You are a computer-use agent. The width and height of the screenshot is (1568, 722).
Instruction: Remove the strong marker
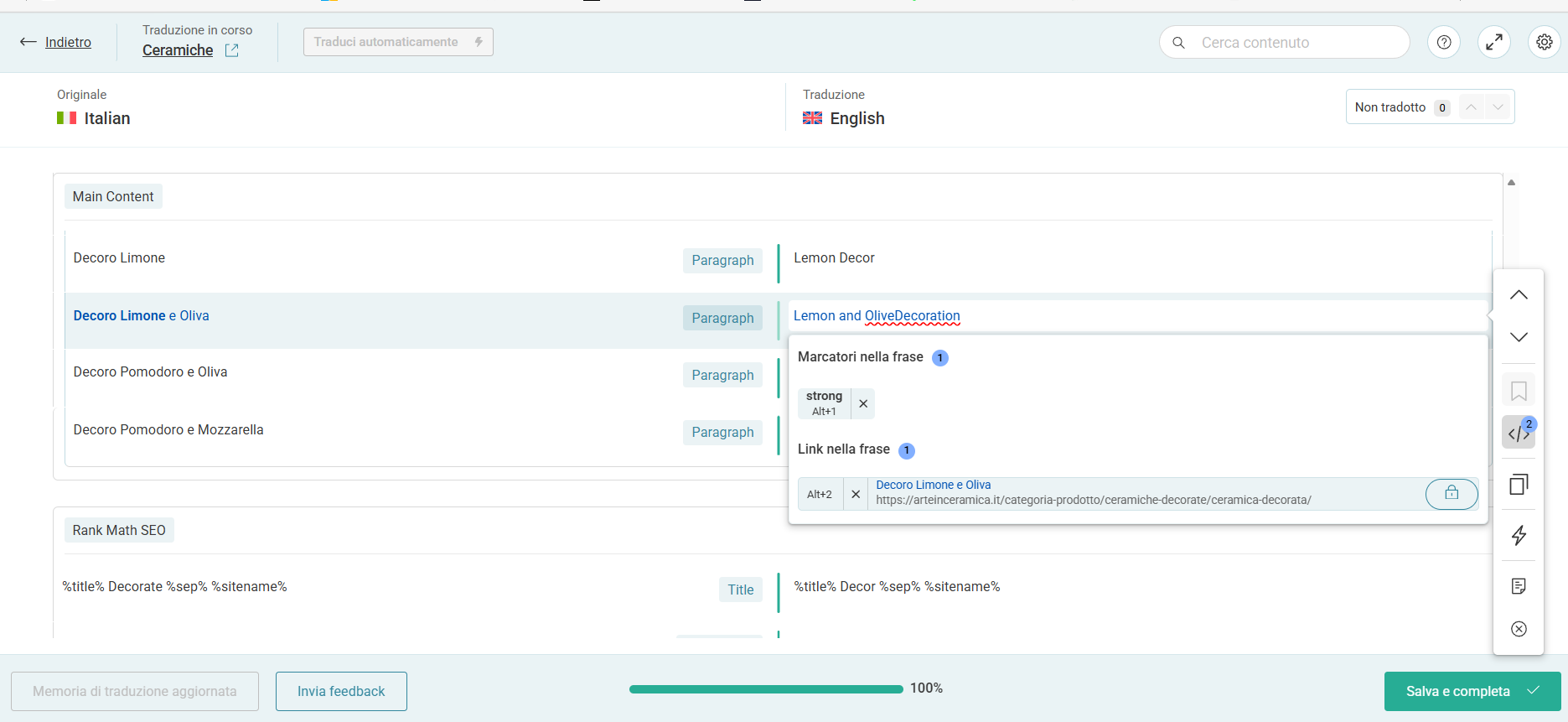click(862, 403)
